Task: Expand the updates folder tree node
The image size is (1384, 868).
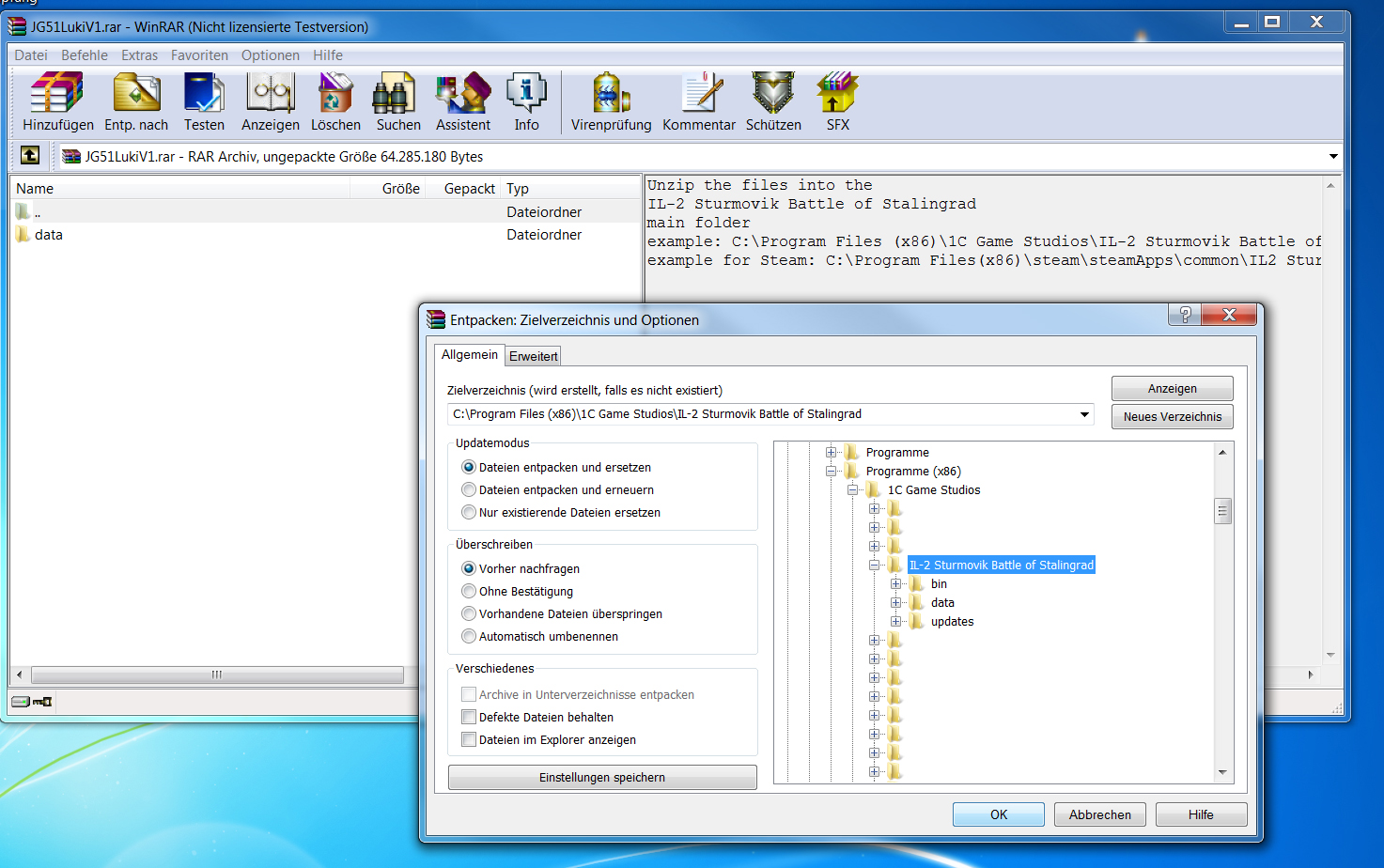Action: tap(895, 621)
